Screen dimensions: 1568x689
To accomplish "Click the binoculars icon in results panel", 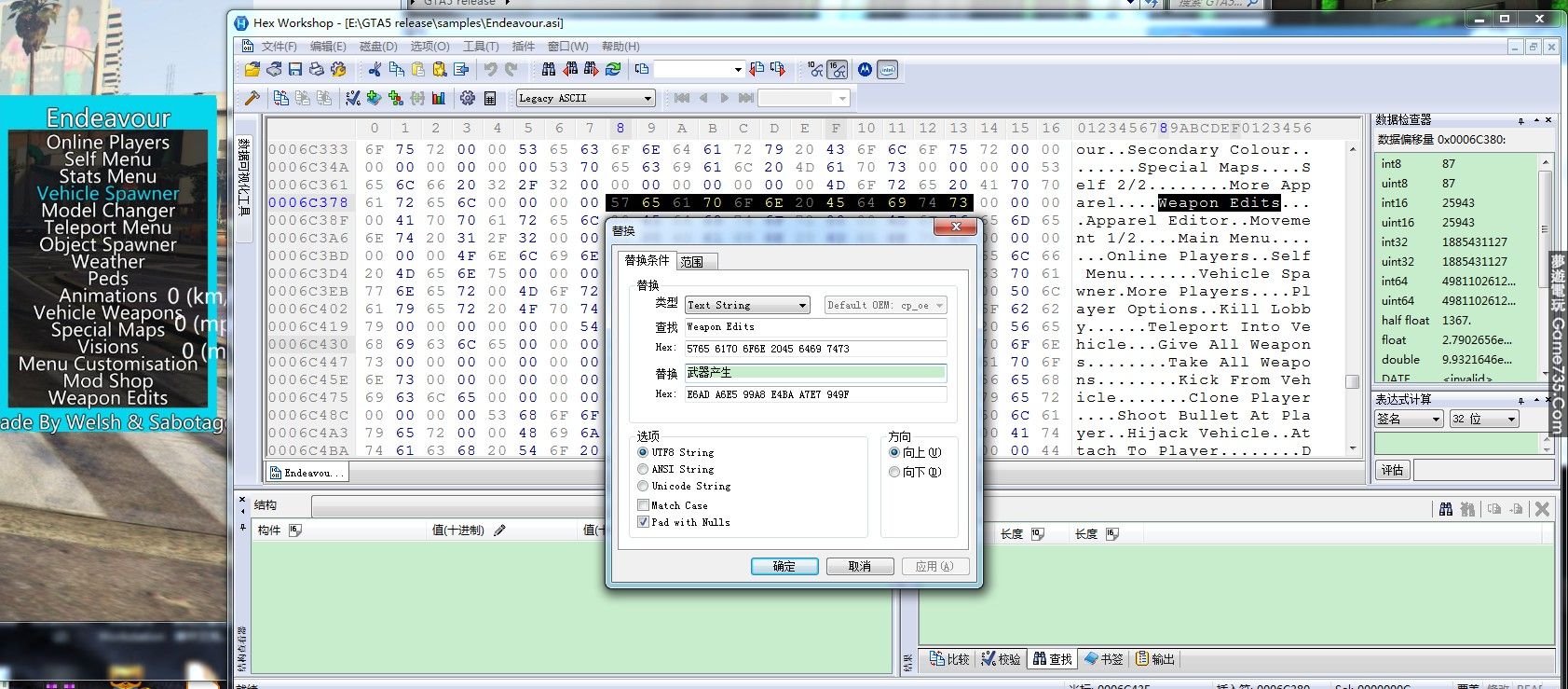I will pyautogui.click(x=1446, y=509).
